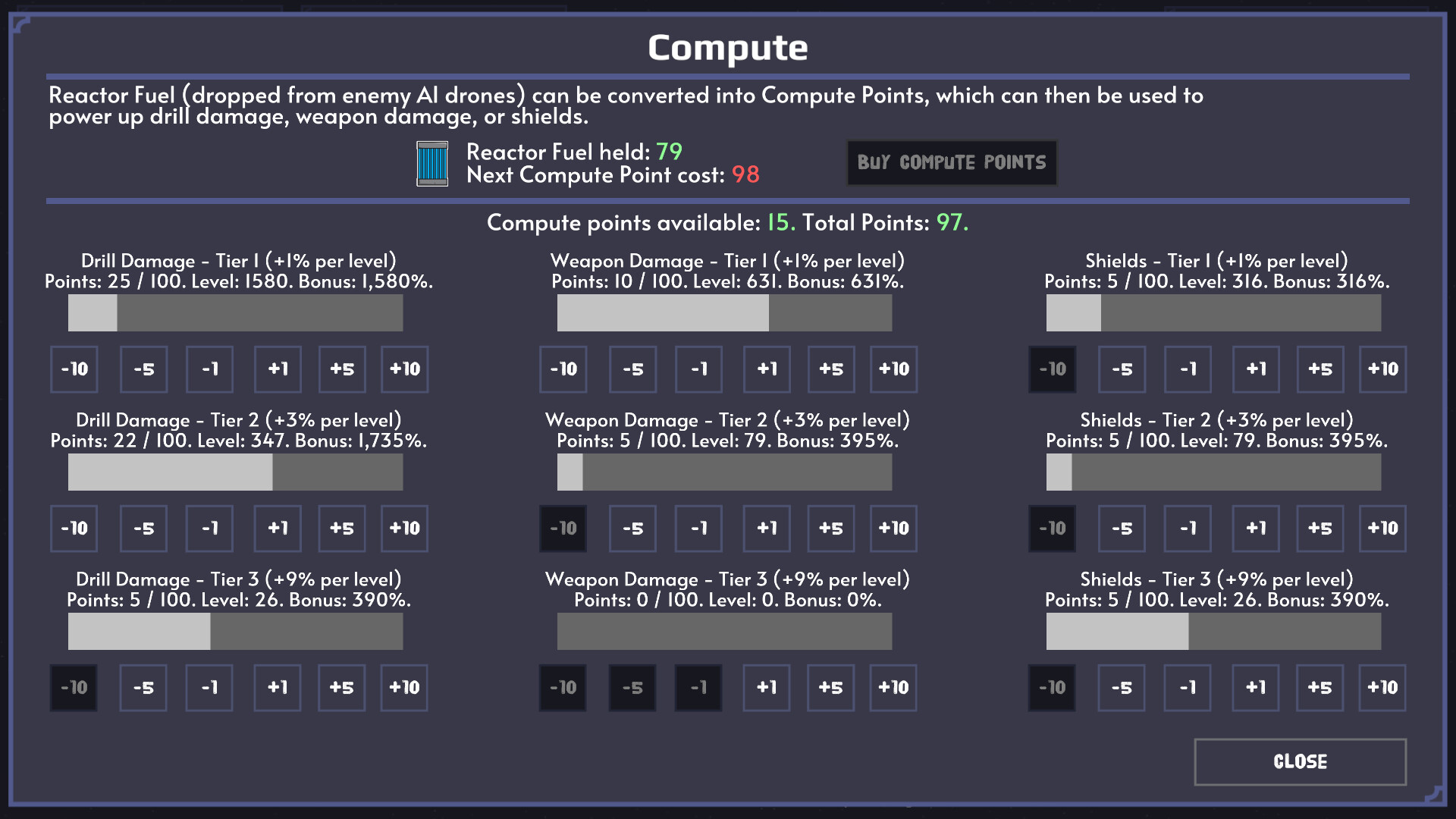Add 10 points to Weapon Damage Tier 2
The image size is (1456, 819).
tap(893, 529)
